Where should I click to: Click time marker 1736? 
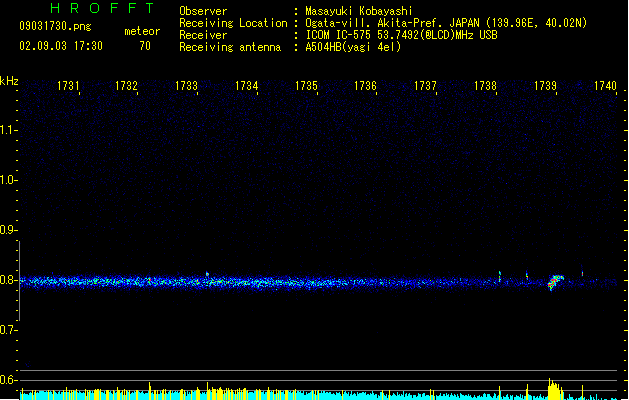tap(365, 86)
